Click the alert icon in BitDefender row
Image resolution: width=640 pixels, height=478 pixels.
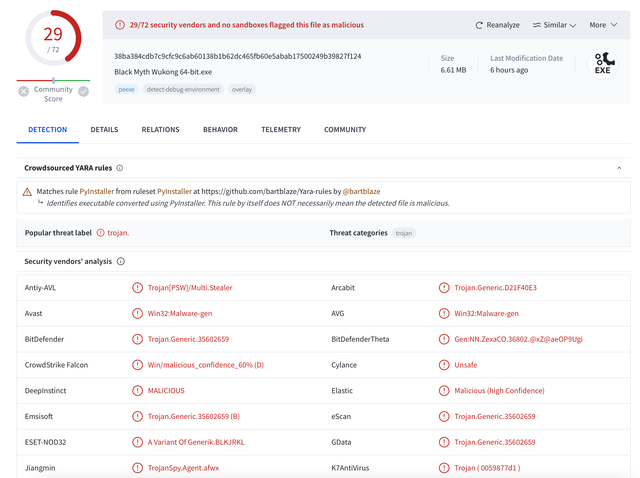[138, 339]
